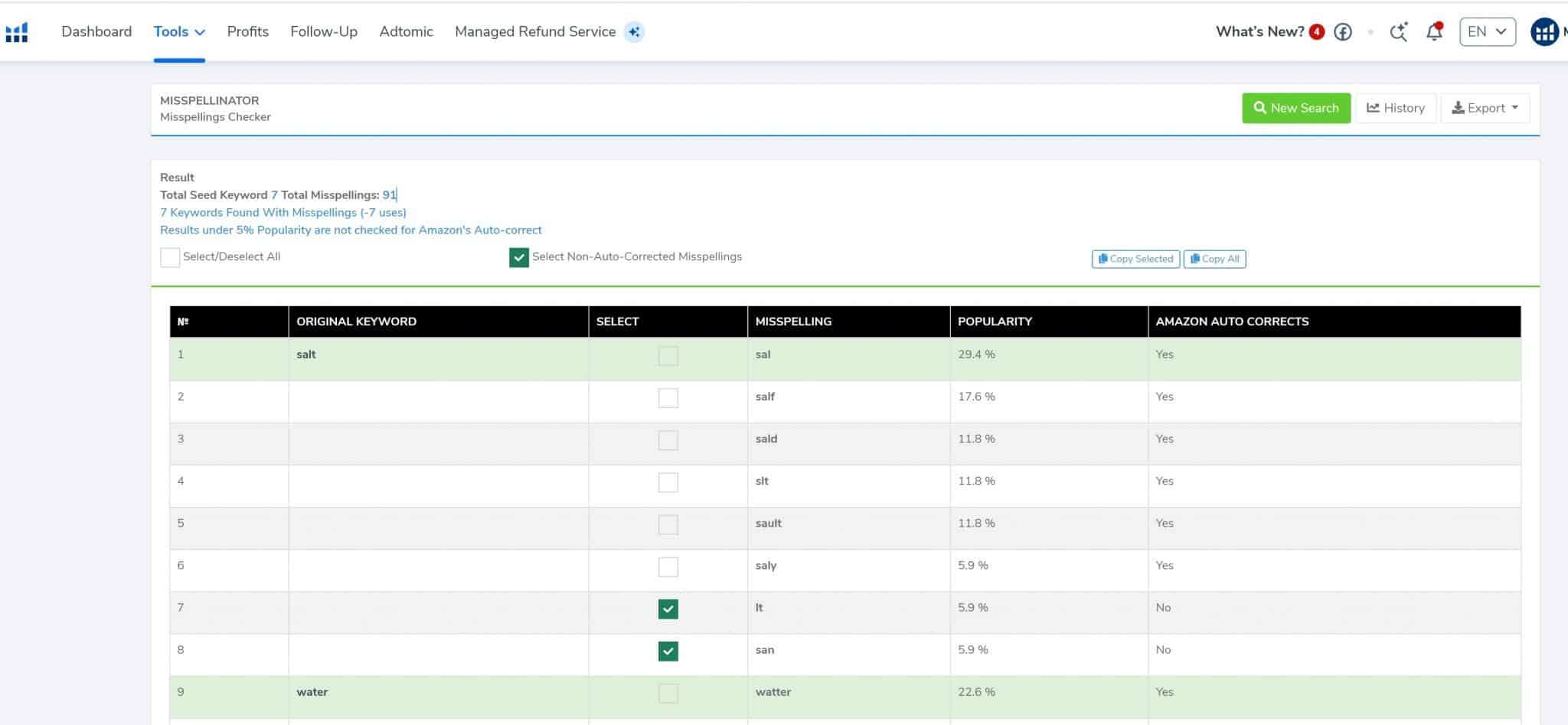Open What's New

coord(1260,32)
